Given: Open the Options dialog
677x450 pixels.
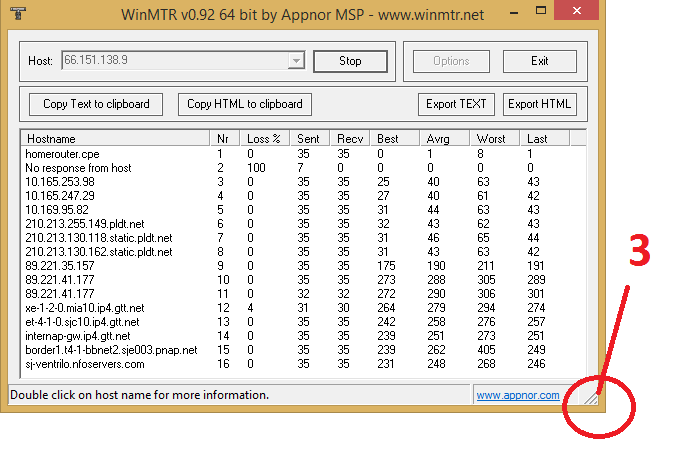Looking at the screenshot, I should click(451, 61).
